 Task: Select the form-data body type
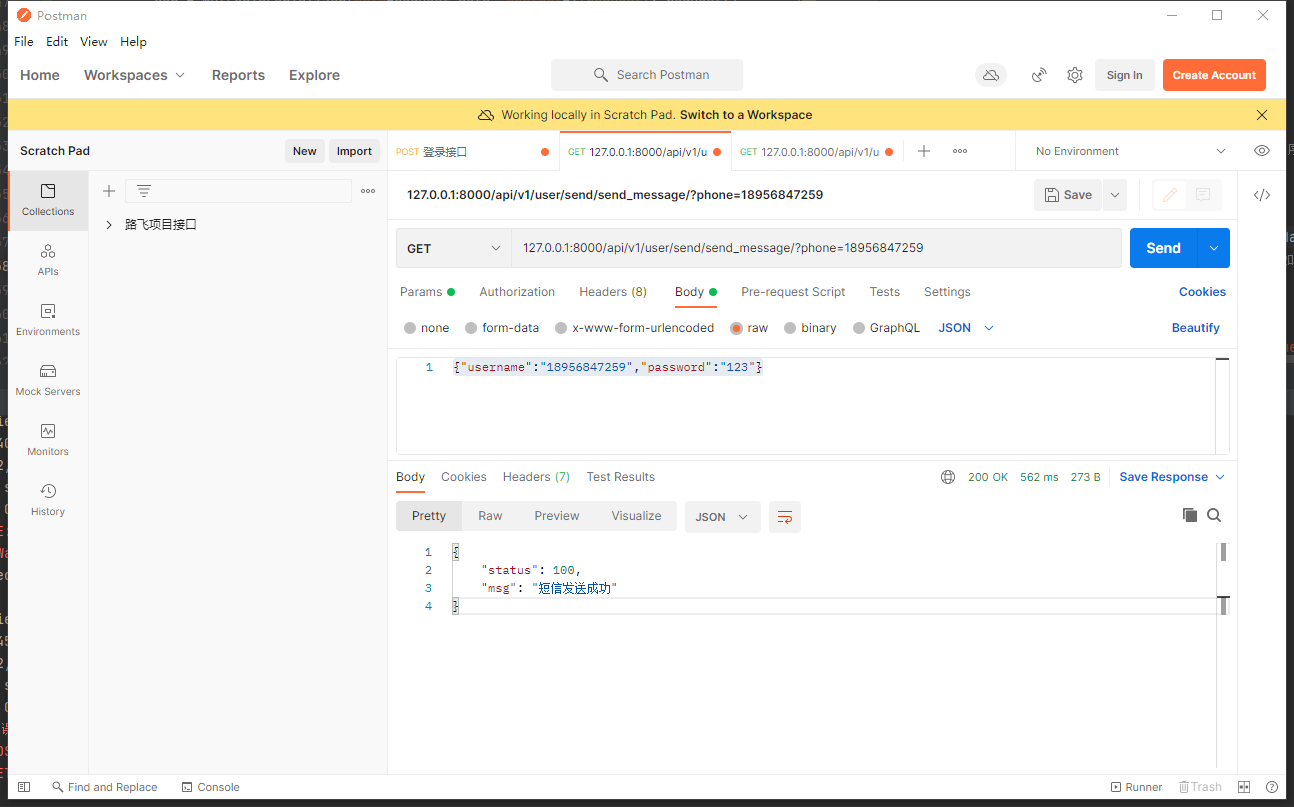coord(471,328)
